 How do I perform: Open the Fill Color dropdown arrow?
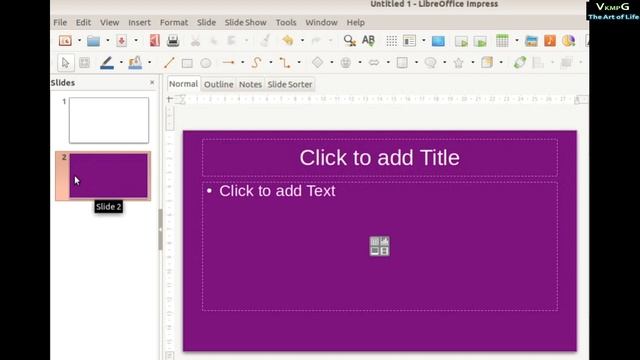click(x=149, y=62)
